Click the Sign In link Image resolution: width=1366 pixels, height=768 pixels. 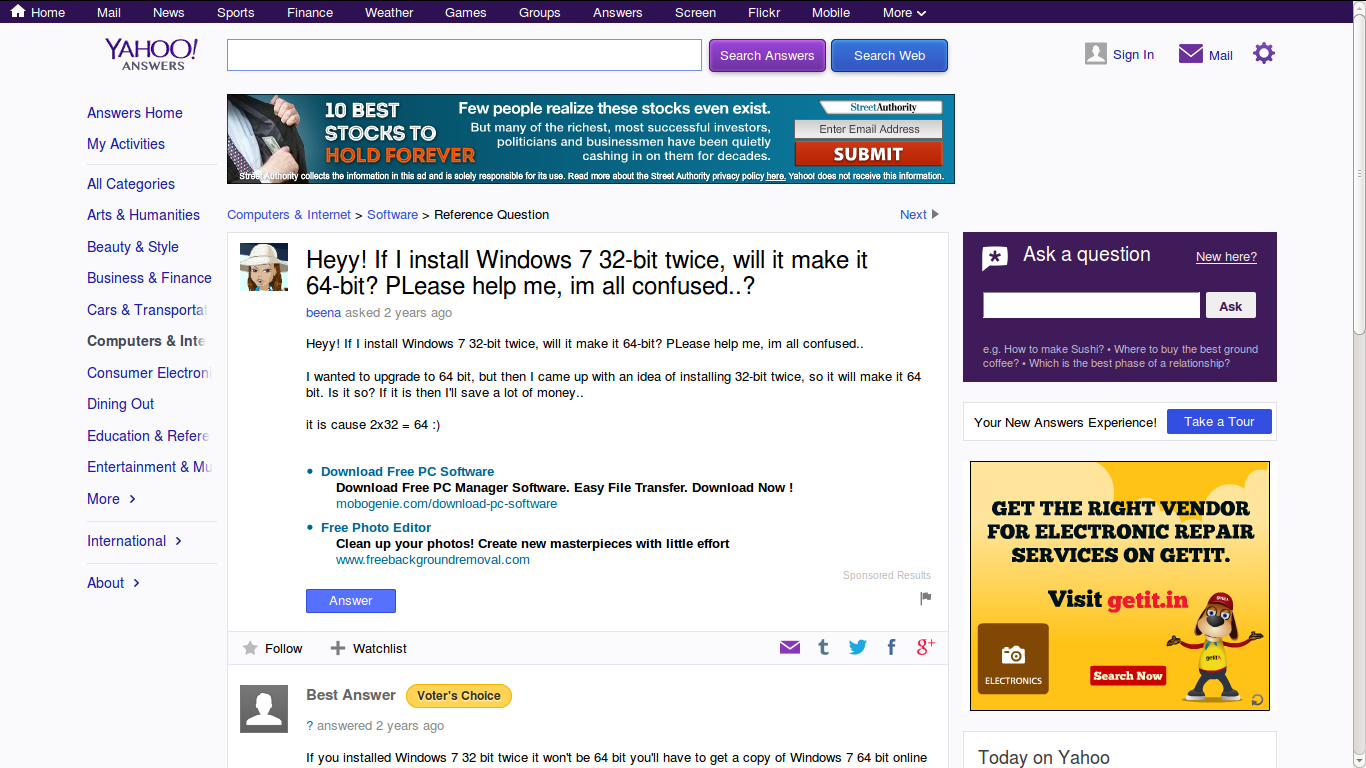[x=1133, y=55]
